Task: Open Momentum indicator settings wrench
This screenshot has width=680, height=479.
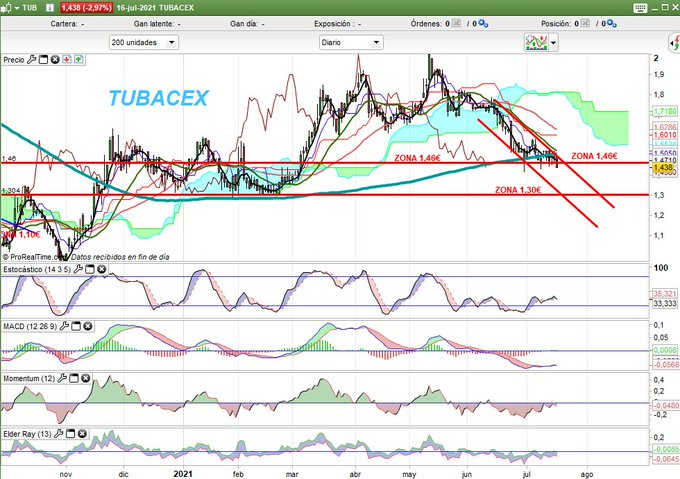Action: pos(62,378)
